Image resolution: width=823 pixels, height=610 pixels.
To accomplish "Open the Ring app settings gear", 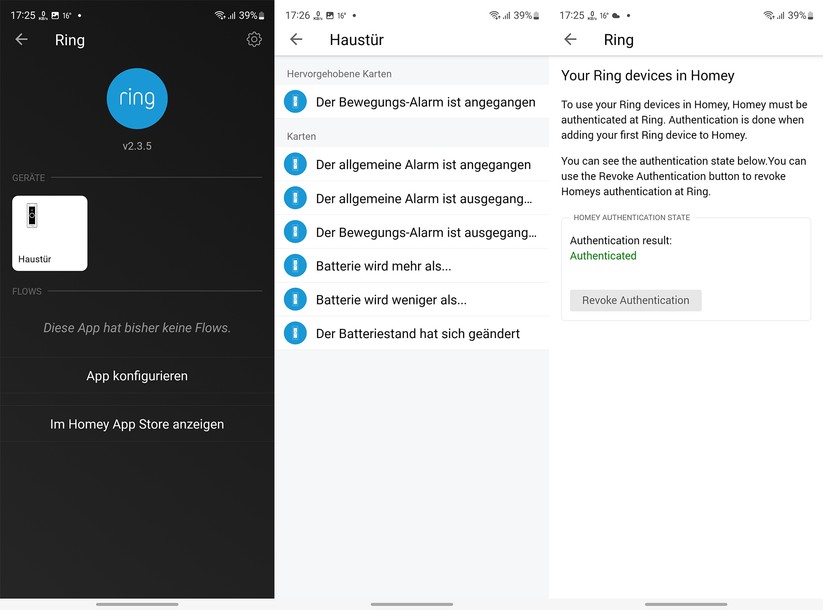I will (x=254, y=39).
